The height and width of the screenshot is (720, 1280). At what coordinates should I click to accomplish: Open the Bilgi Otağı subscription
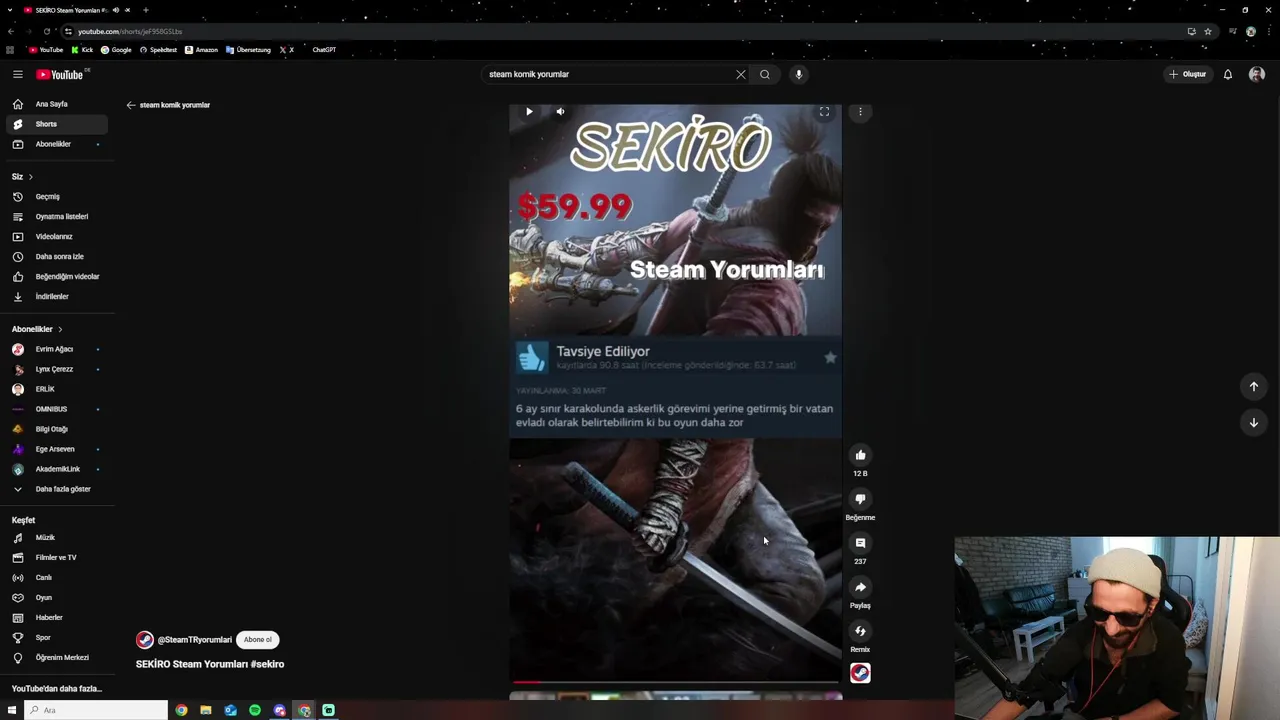tap(55, 429)
